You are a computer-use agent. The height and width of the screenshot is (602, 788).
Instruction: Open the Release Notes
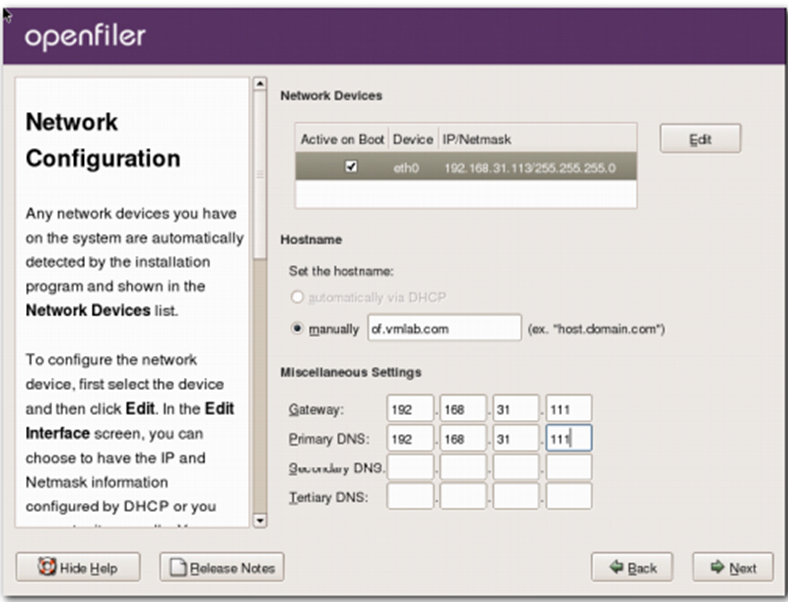tap(222, 567)
